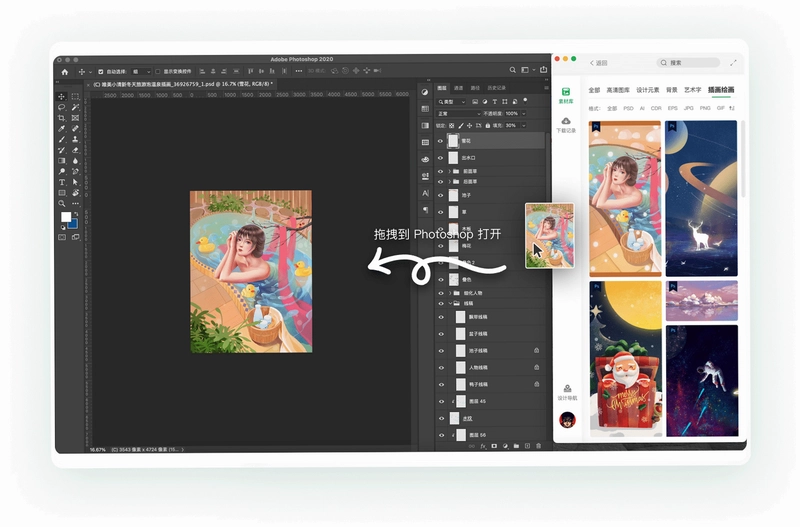Open the glowing deer planet thumbnail
Viewport: 800px width, 527px height.
pos(702,198)
